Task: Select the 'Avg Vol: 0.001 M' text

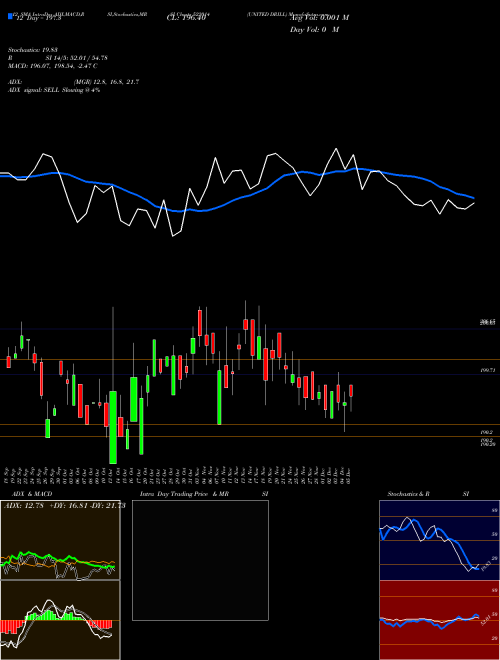Action: pyautogui.click(x=319, y=18)
